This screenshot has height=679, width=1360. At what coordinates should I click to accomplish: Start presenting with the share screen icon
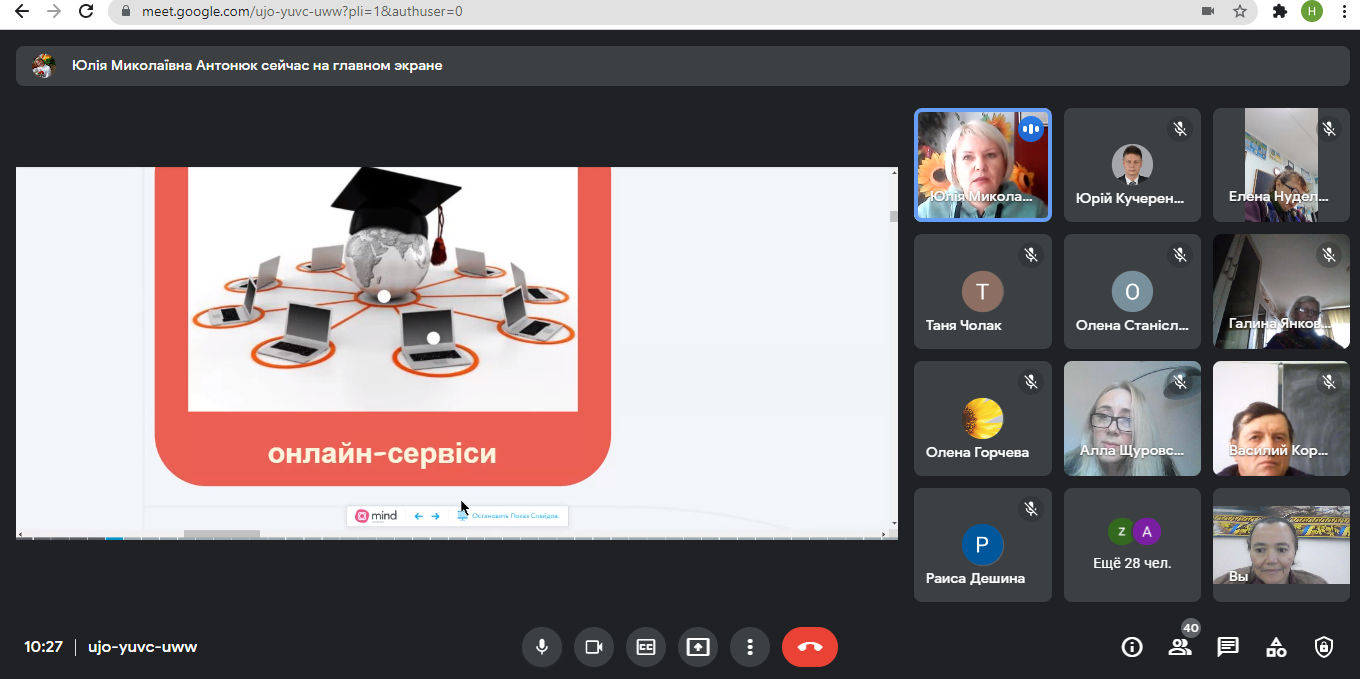tap(698, 647)
